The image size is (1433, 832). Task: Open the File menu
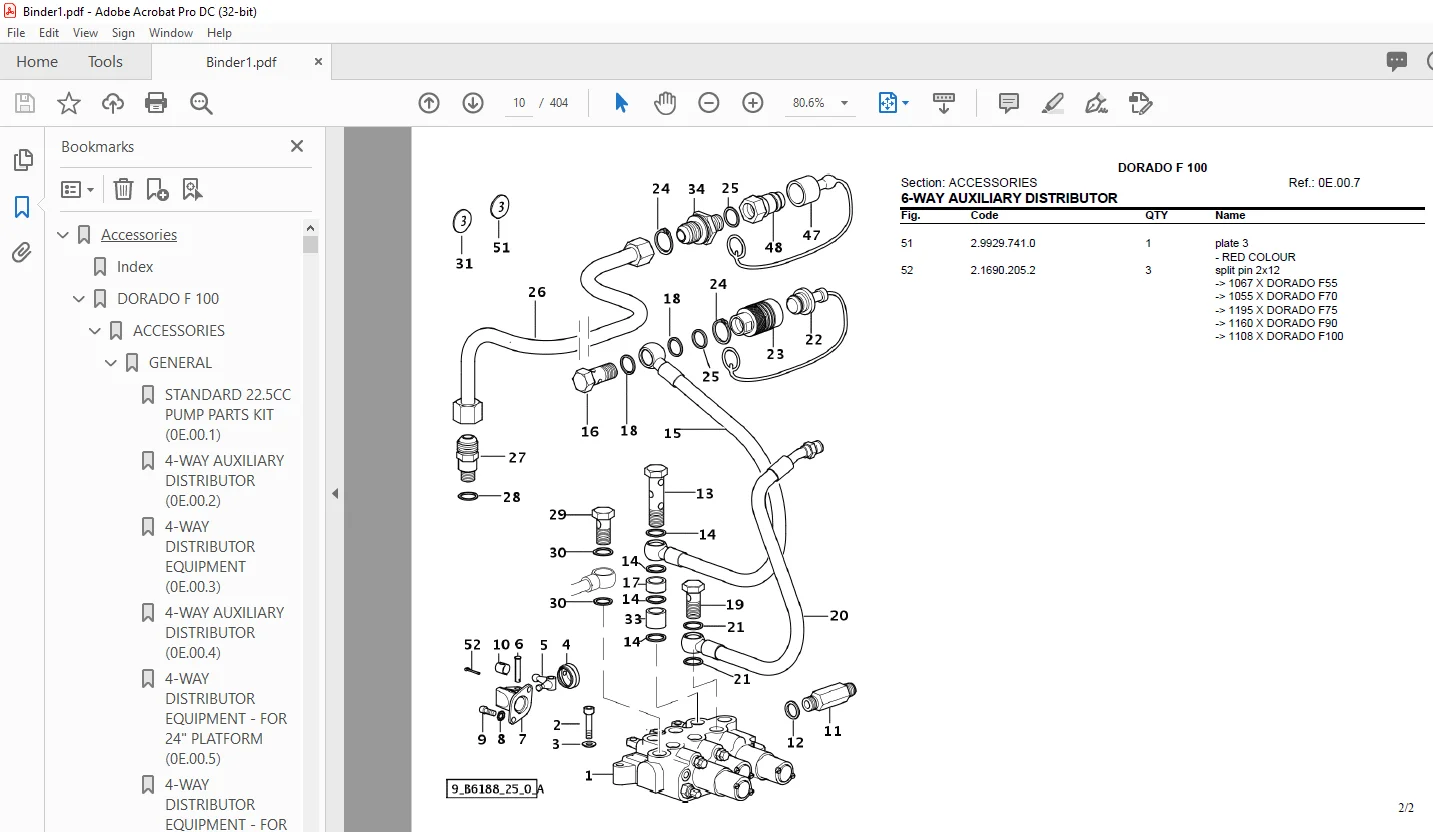(16, 33)
